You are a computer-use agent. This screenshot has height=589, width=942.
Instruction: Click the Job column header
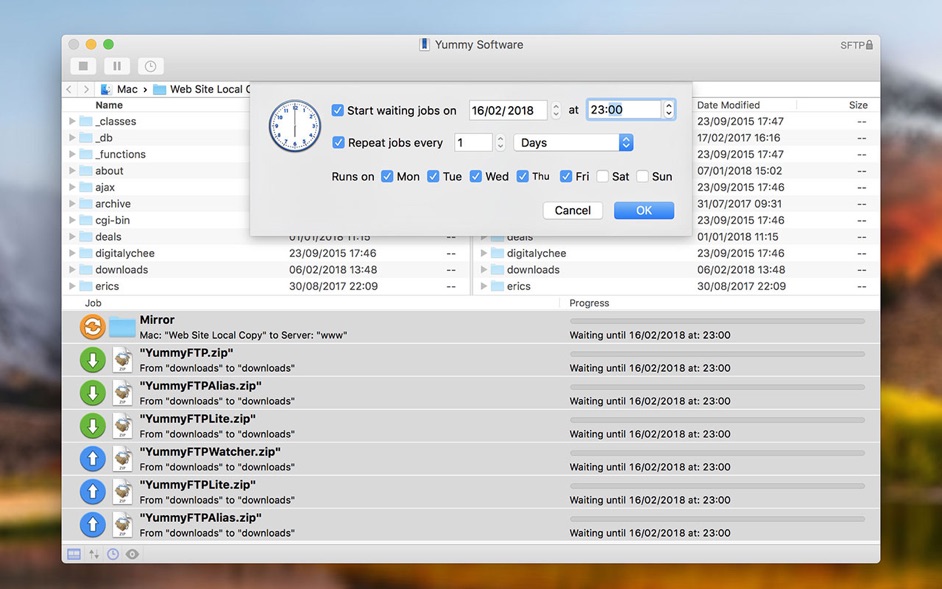tap(93, 303)
